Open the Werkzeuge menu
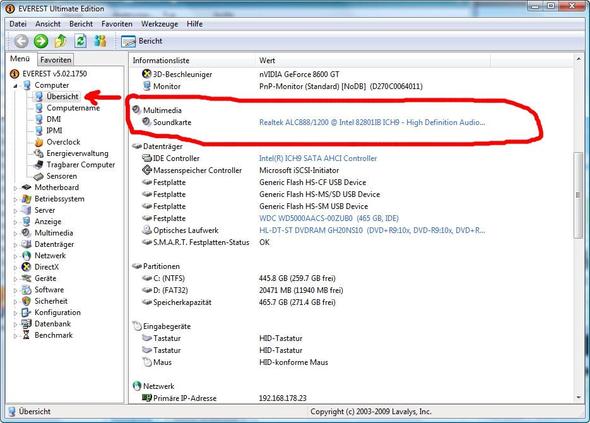This screenshot has width=590, height=423. coord(160,24)
